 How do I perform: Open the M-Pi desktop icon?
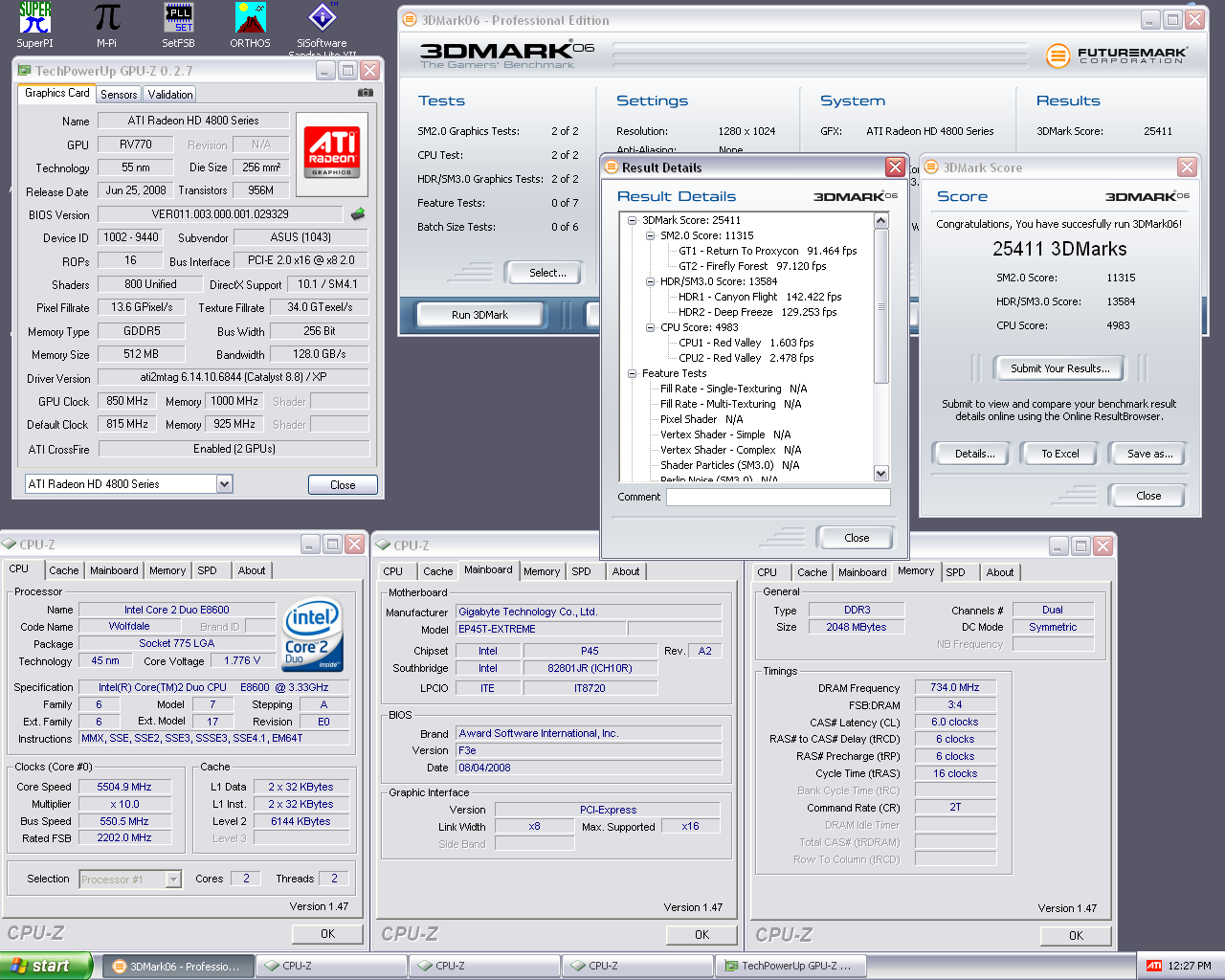pos(106,24)
